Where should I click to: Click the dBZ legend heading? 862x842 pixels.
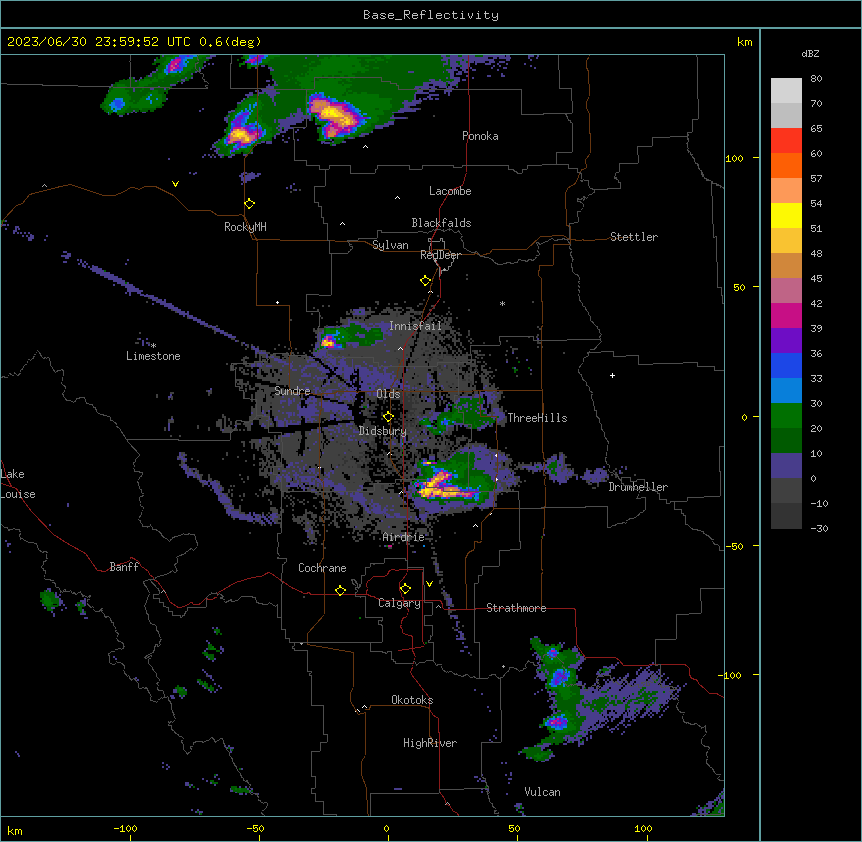pos(810,53)
